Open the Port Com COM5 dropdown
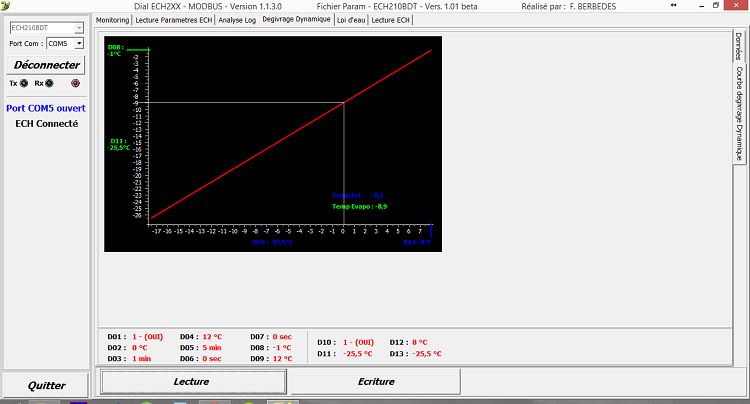 tap(64, 44)
